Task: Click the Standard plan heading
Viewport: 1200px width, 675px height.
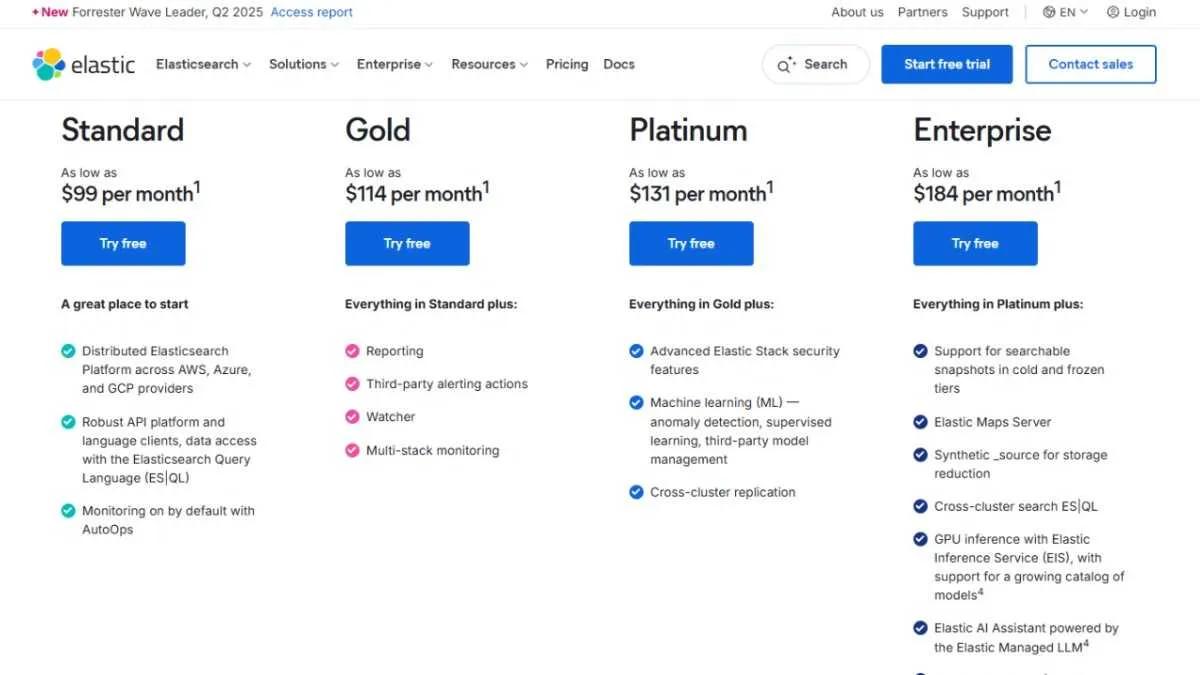Action: click(123, 130)
